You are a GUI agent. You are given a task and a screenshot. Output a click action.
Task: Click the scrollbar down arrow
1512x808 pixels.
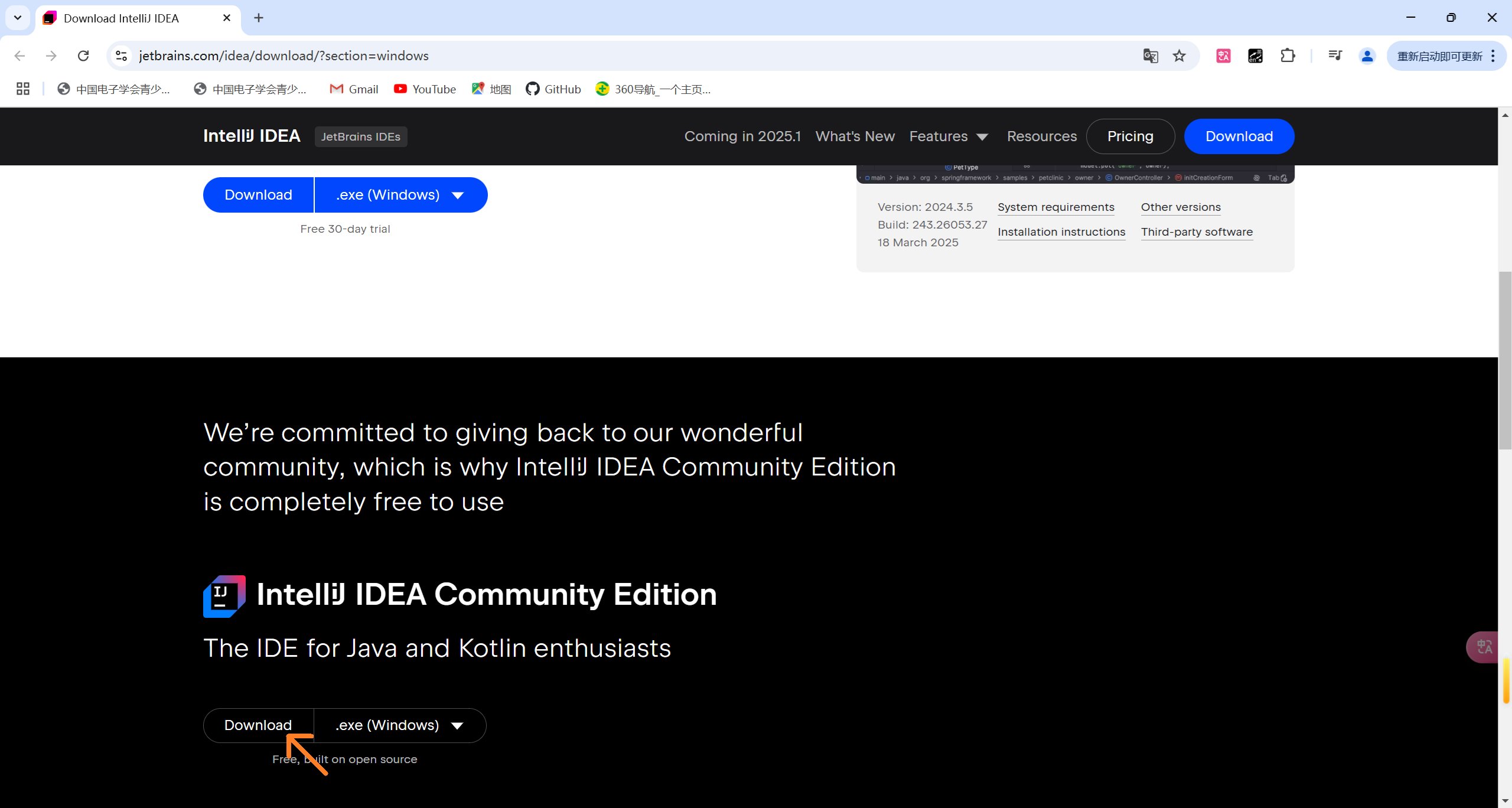pos(1505,801)
